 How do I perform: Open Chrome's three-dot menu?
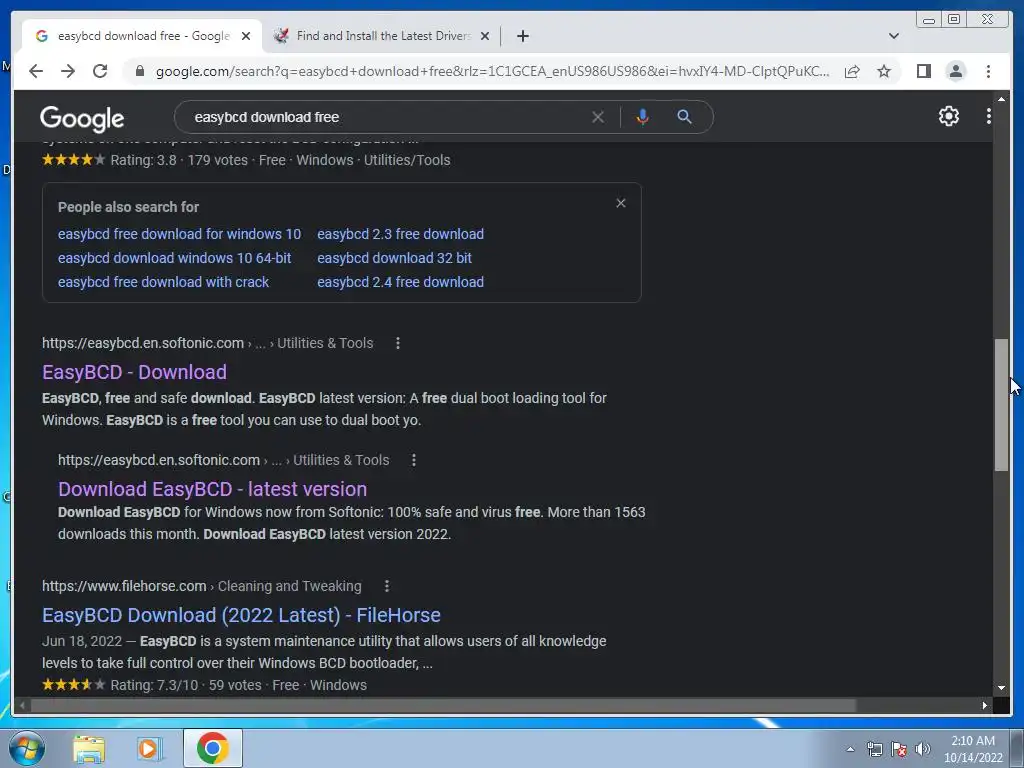point(988,71)
